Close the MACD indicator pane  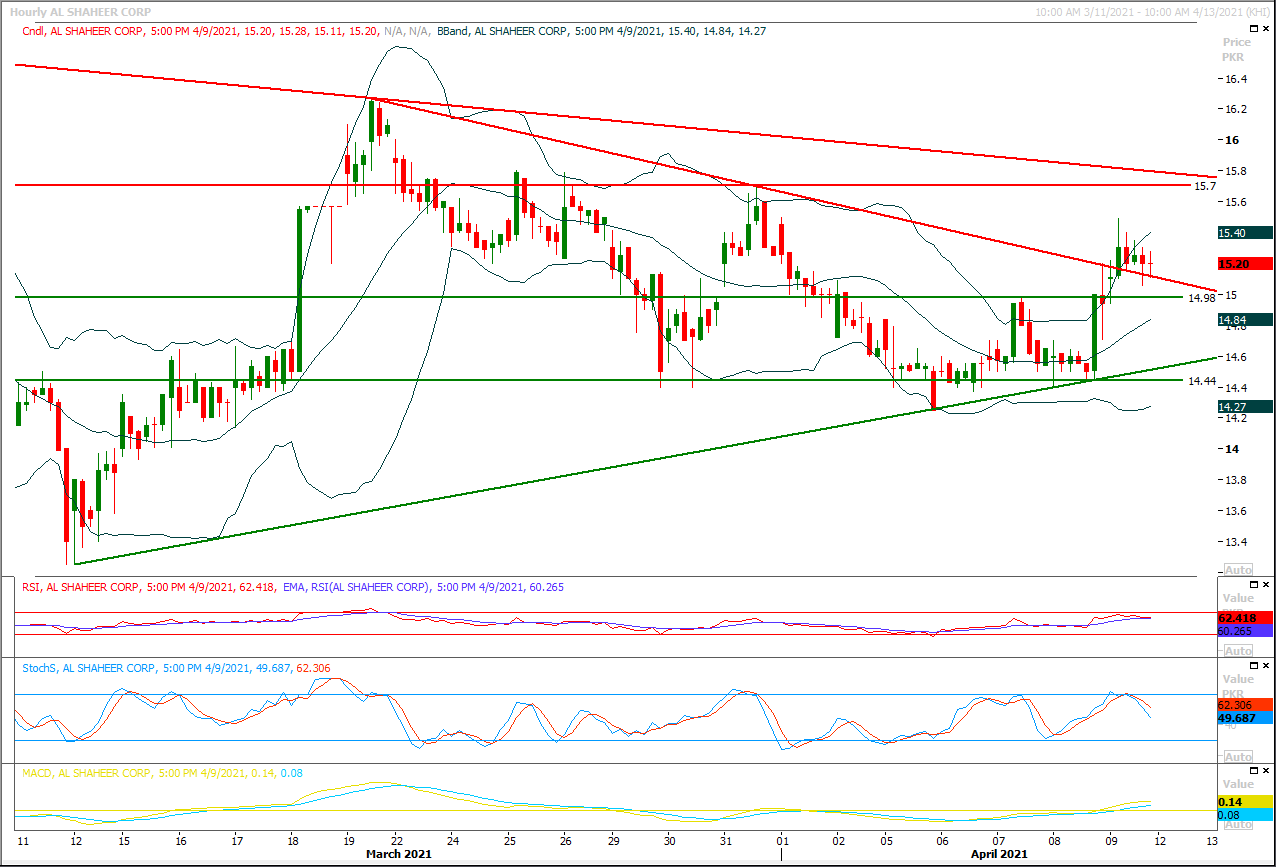(x=1268, y=771)
